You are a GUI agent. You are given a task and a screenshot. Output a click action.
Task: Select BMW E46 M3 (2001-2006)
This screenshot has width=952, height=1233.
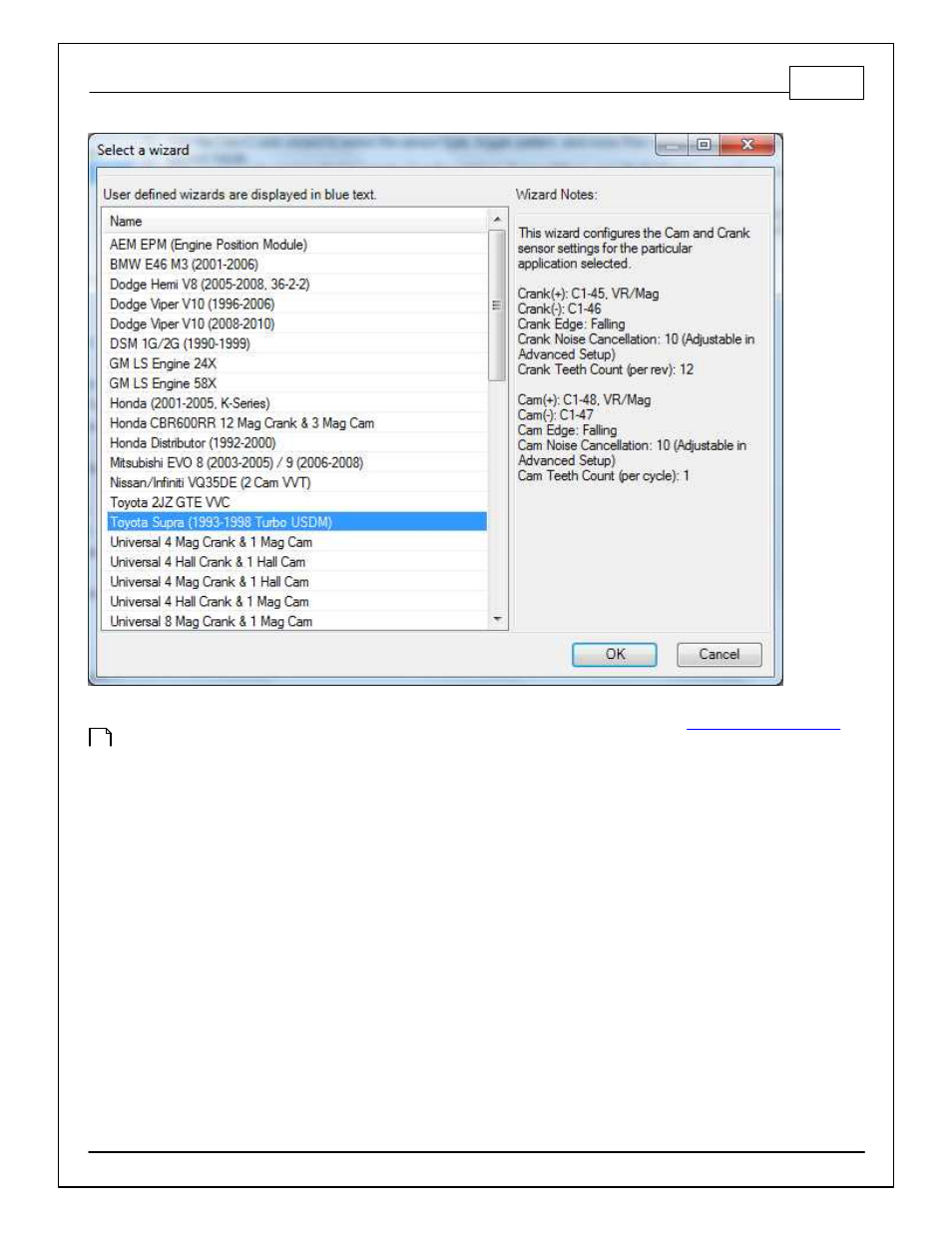[x=295, y=265]
